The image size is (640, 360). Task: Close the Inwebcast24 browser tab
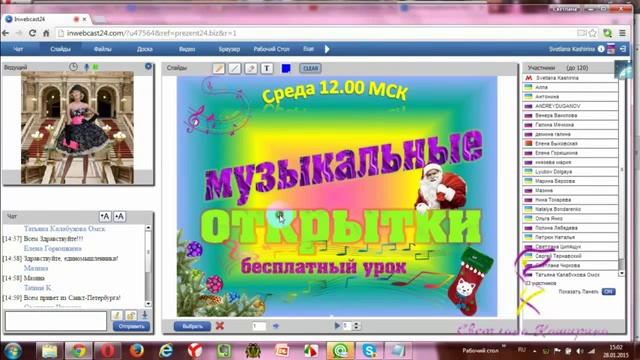point(84,19)
